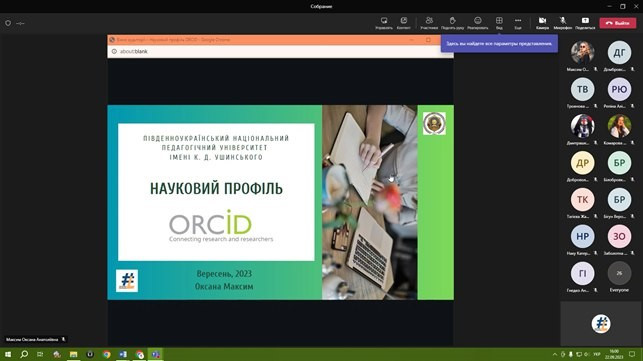This screenshot has height=361, width=643.
Task: Raise hand with Поднять руку icon
Action: tap(452, 23)
